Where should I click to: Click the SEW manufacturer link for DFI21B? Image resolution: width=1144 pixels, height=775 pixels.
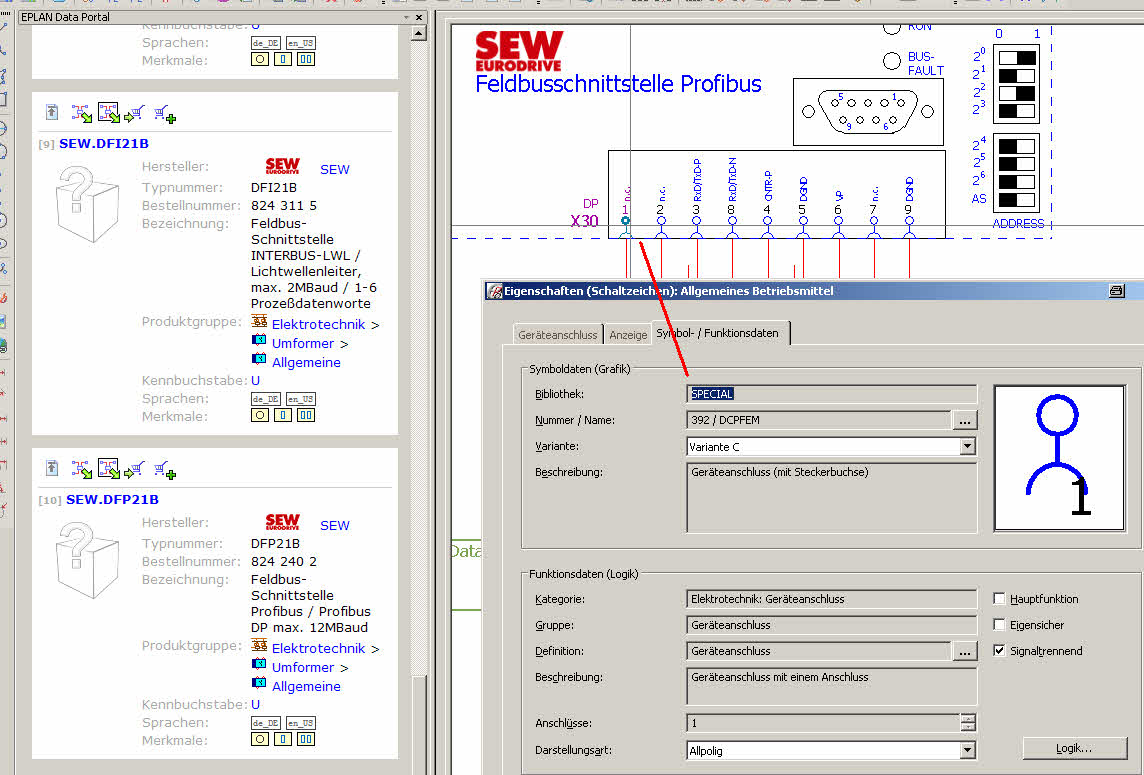[x=335, y=169]
